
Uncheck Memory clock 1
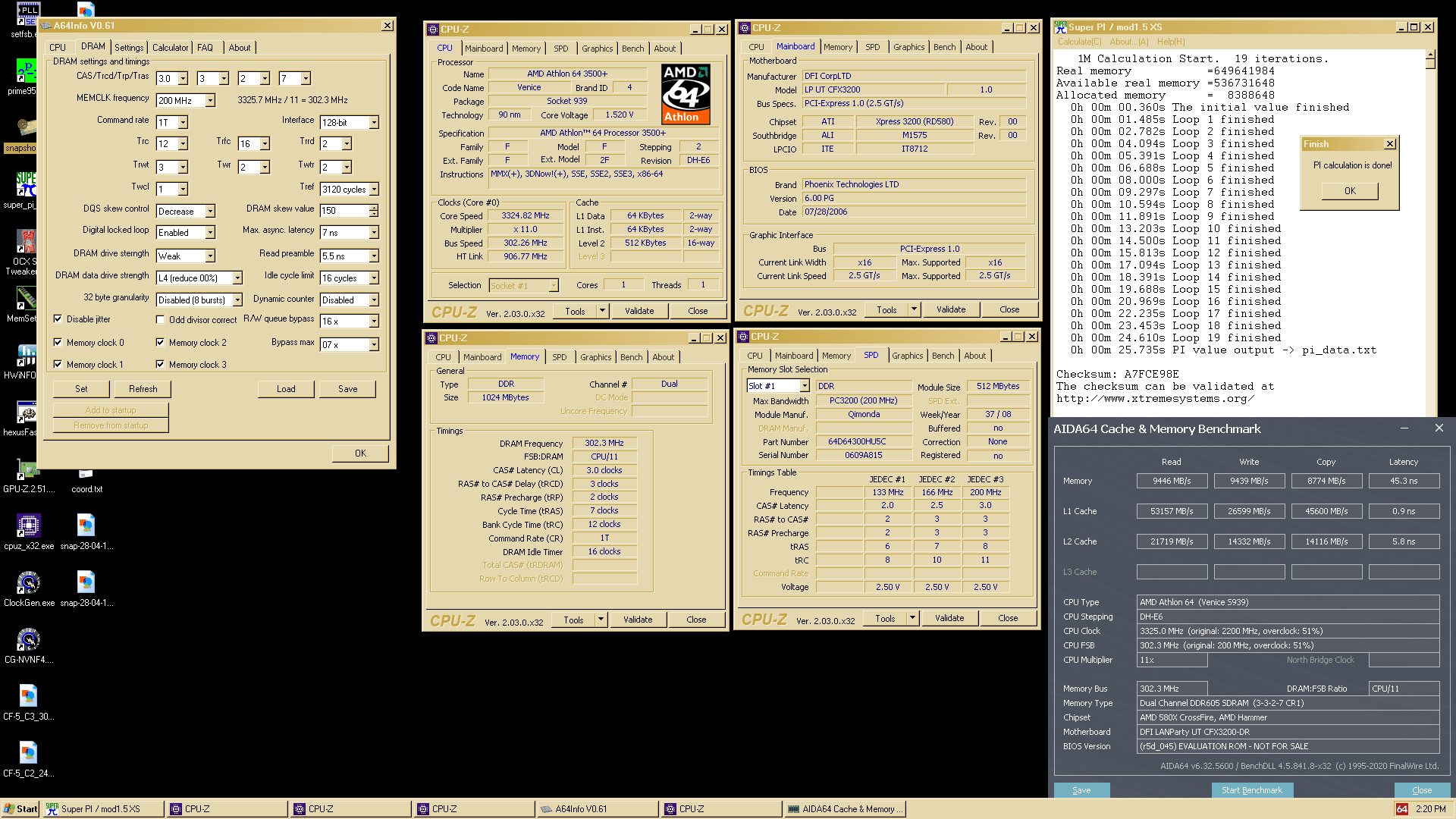(58, 365)
